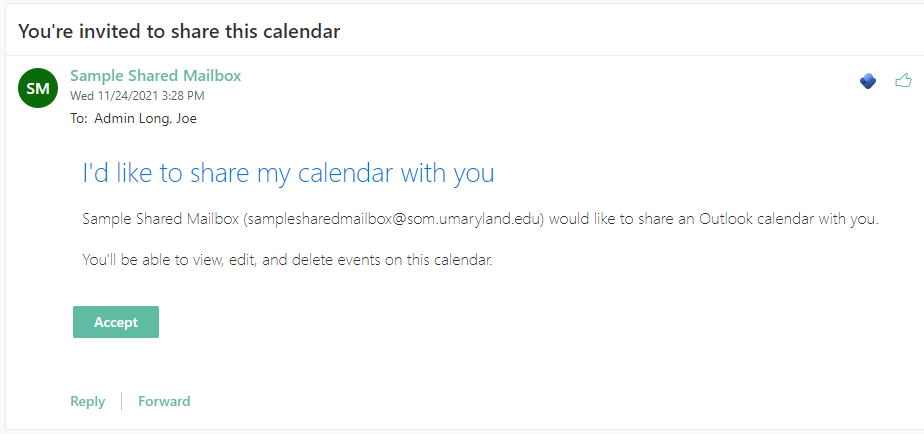Screen dimensions: 924x434
Task: Click the Reply link
Action: (87, 401)
